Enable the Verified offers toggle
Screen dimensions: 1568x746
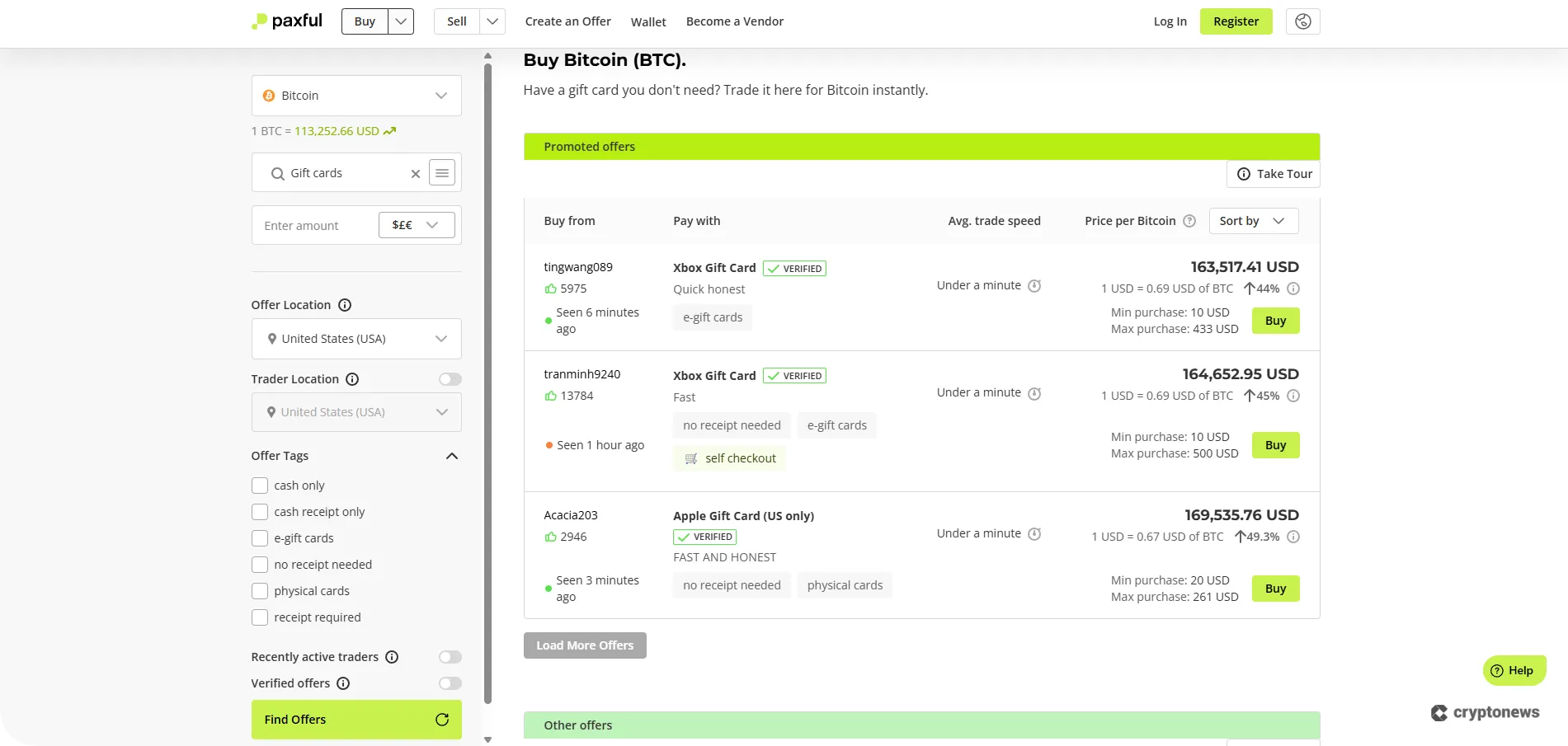[450, 683]
